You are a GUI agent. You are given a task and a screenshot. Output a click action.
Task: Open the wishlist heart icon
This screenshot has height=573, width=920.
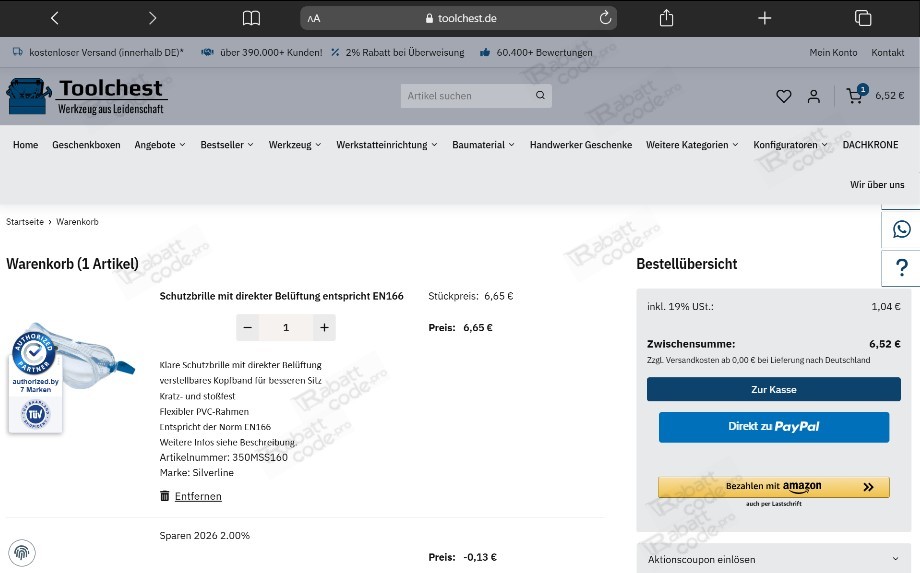point(783,96)
